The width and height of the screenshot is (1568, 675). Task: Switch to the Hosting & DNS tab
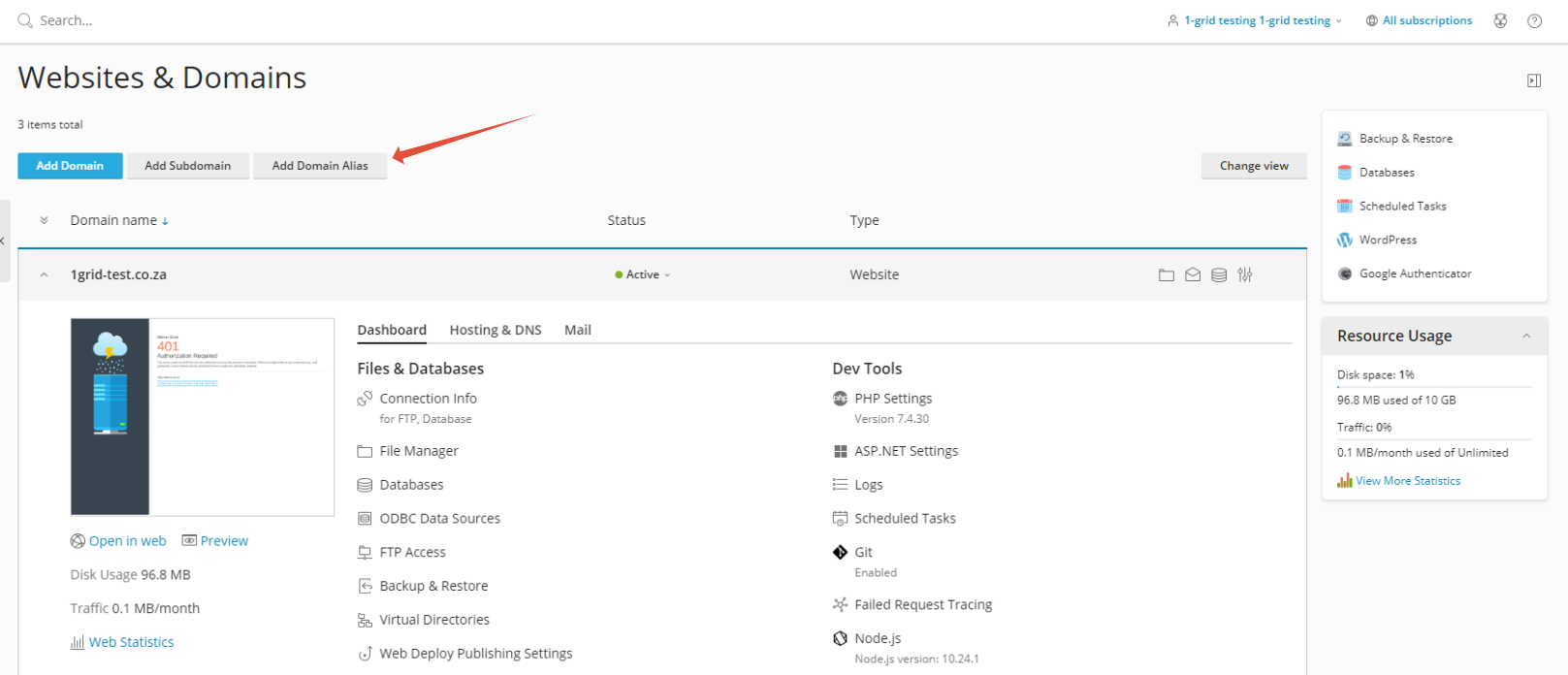point(496,330)
